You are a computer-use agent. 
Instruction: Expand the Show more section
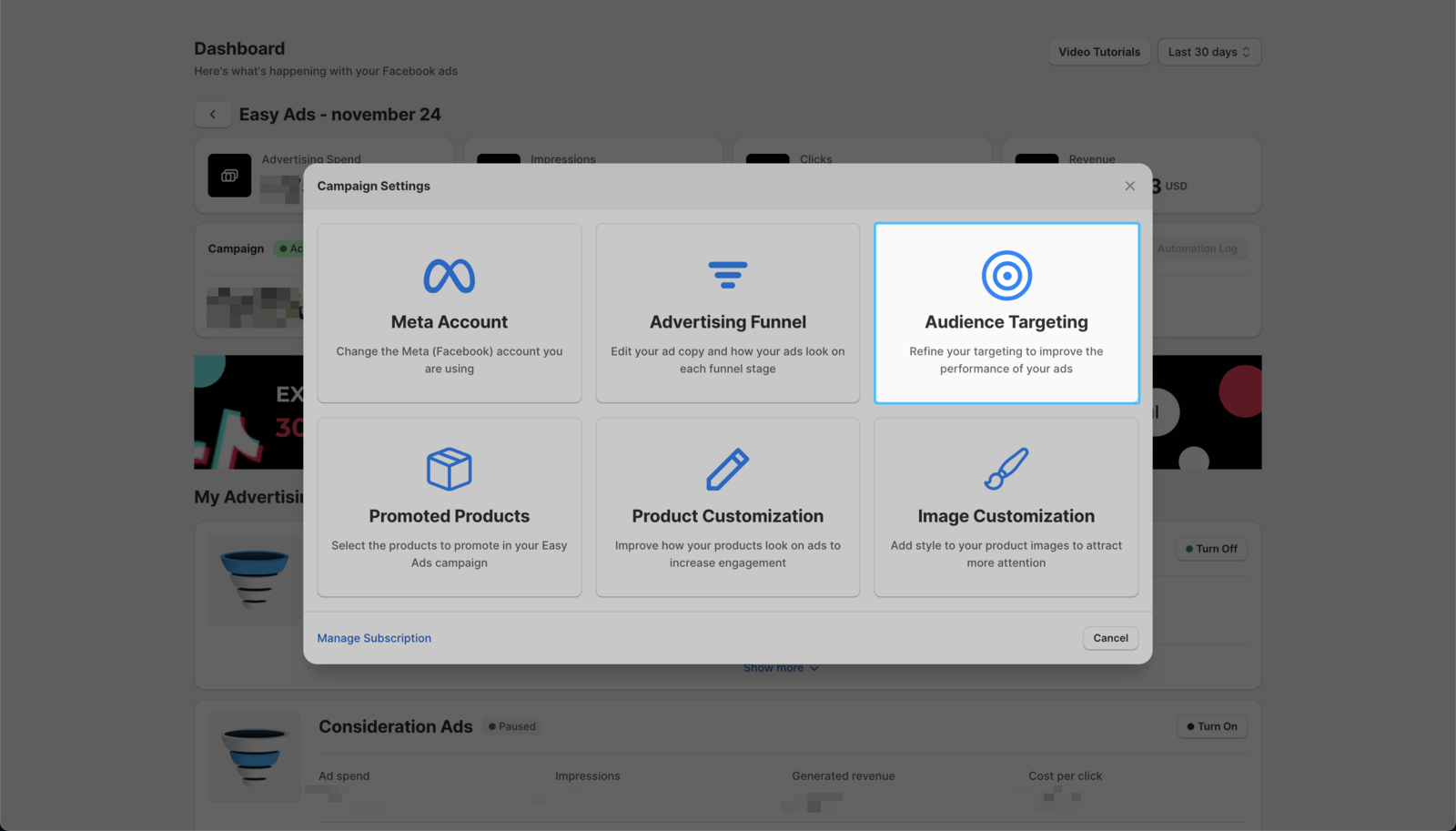781,668
